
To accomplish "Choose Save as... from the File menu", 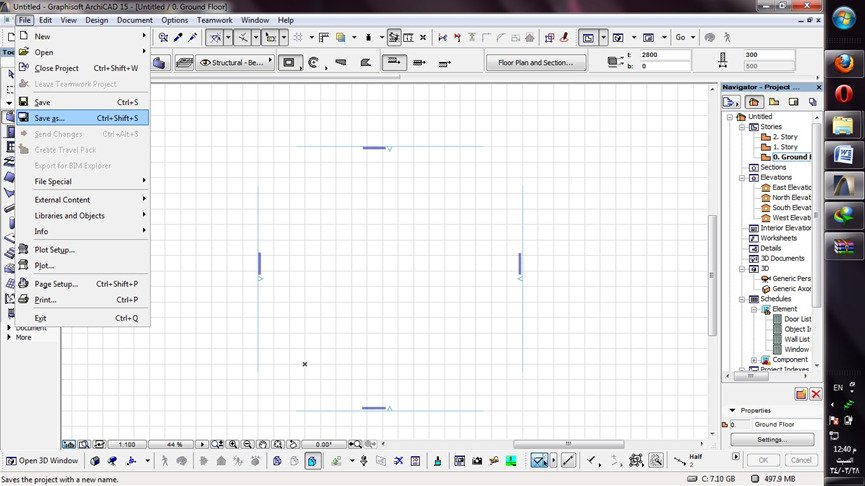I will 49,118.
